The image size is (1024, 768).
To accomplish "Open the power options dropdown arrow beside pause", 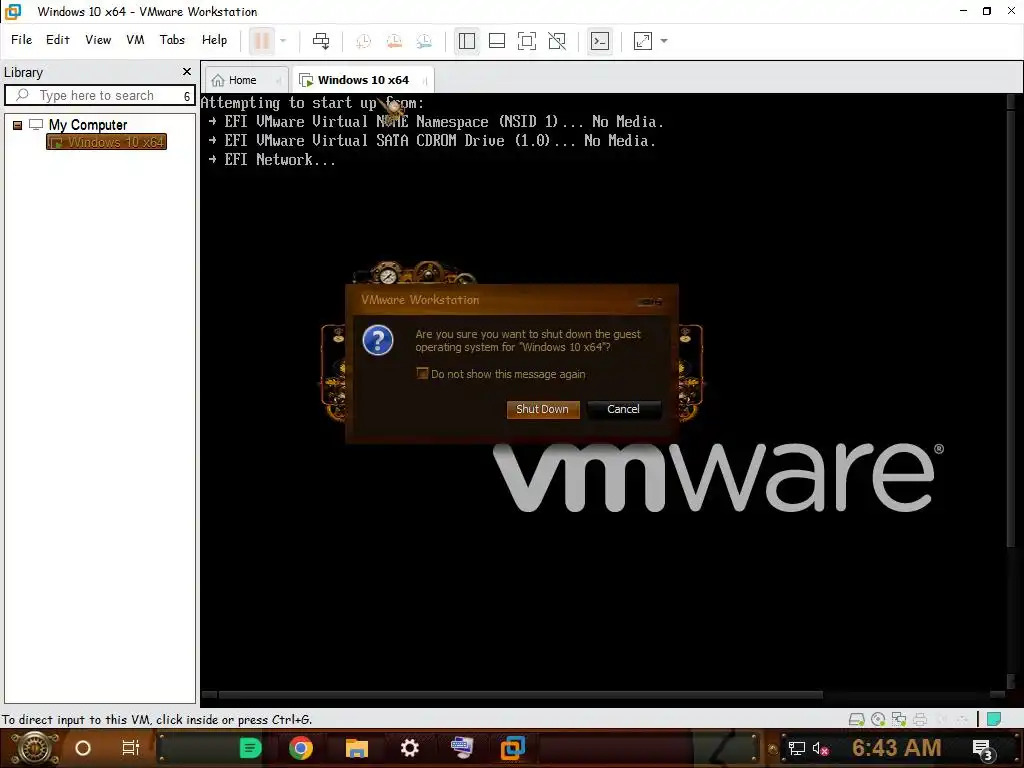I will pyautogui.click(x=283, y=41).
